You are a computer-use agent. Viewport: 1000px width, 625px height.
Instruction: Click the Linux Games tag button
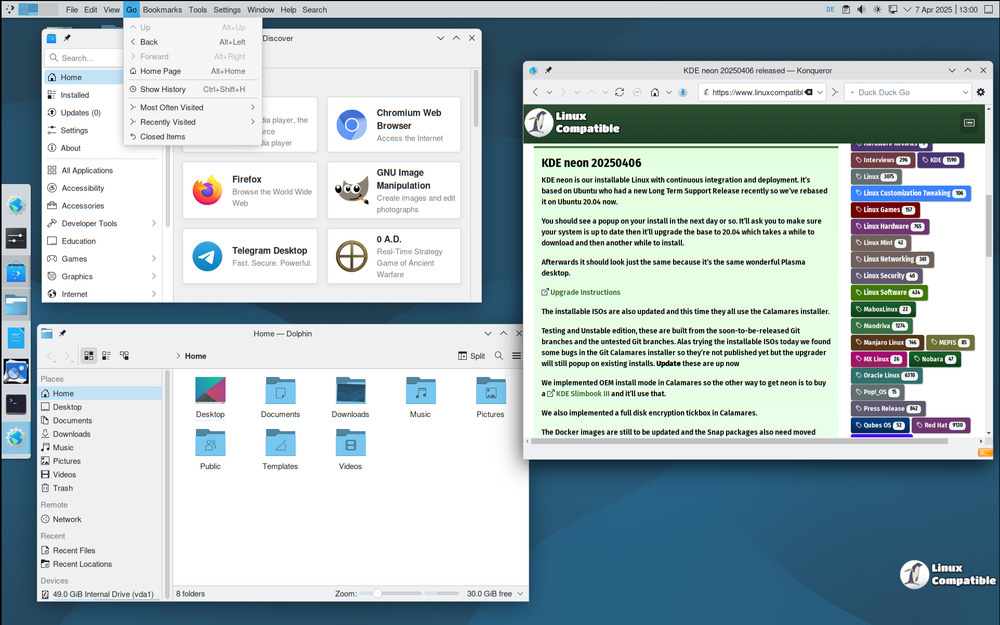884,210
